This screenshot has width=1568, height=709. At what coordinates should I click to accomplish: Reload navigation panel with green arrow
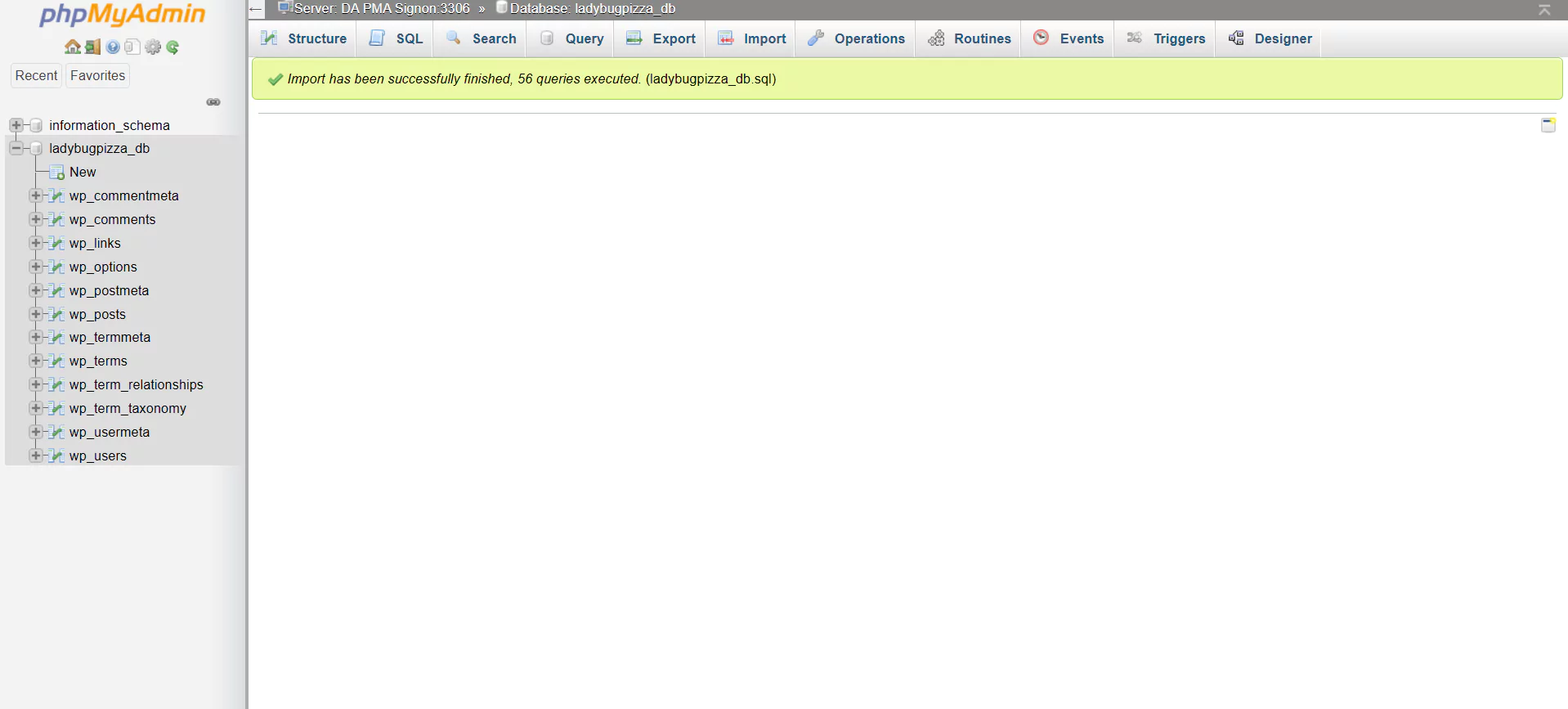coord(172,47)
